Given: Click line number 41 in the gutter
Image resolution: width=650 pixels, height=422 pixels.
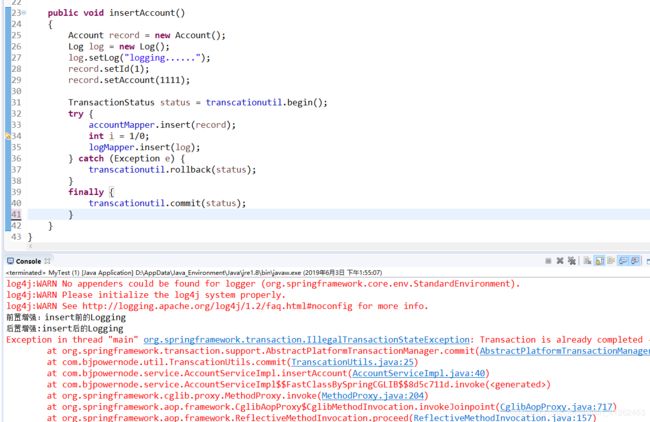Looking at the screenshot, I should point(16,214).
